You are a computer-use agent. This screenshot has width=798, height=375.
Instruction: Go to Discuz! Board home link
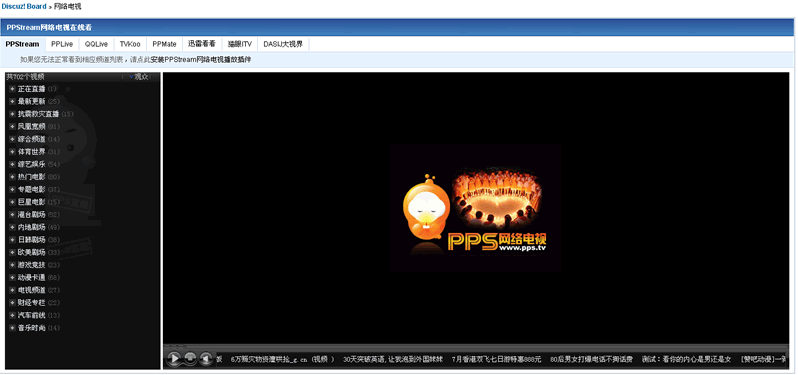24,7
